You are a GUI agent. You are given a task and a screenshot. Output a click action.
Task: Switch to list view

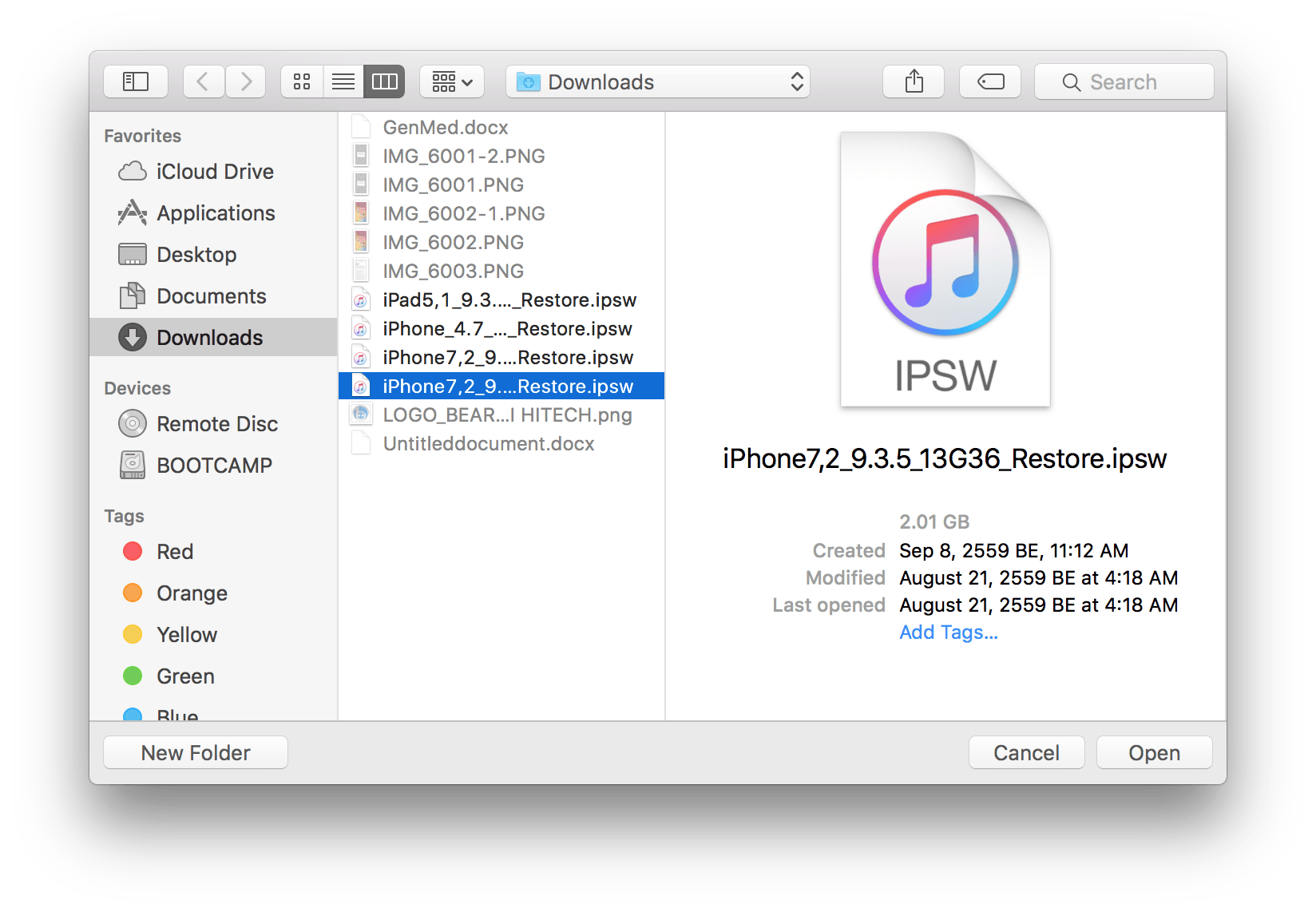tap(343, 81)
